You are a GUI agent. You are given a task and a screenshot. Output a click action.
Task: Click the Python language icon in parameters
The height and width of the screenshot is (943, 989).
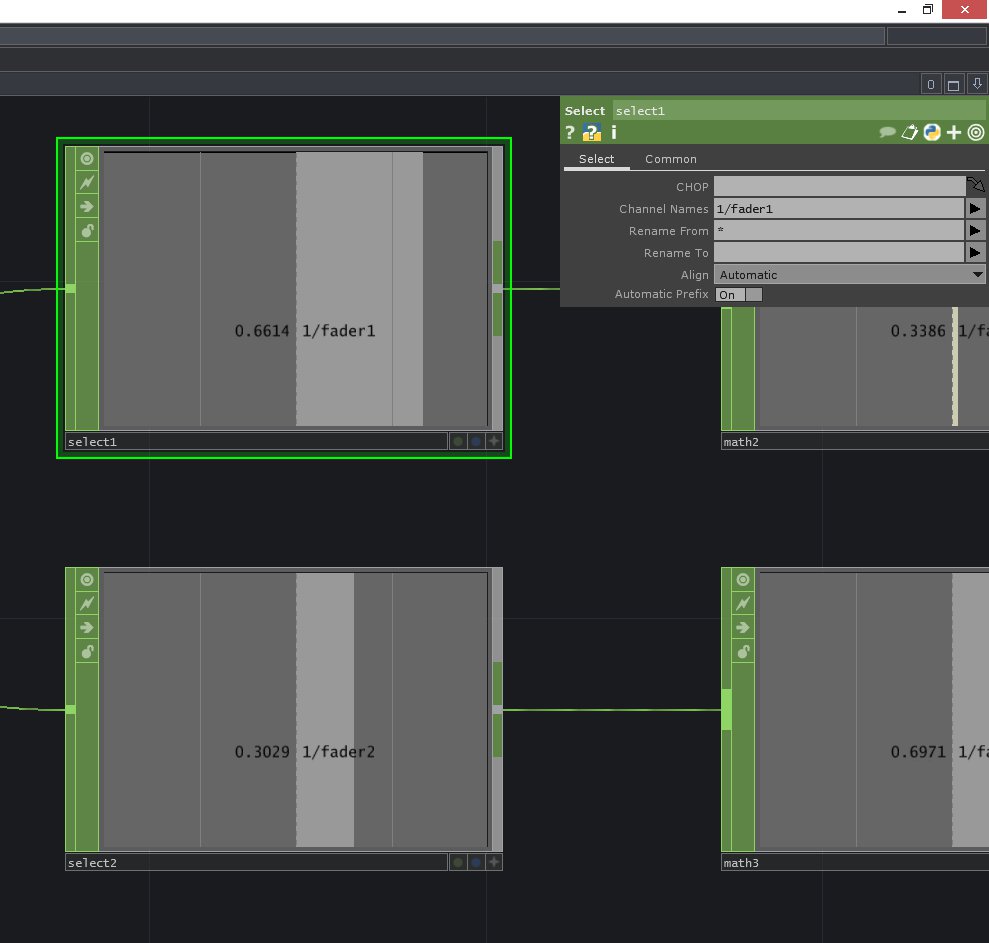coord(932,132)
